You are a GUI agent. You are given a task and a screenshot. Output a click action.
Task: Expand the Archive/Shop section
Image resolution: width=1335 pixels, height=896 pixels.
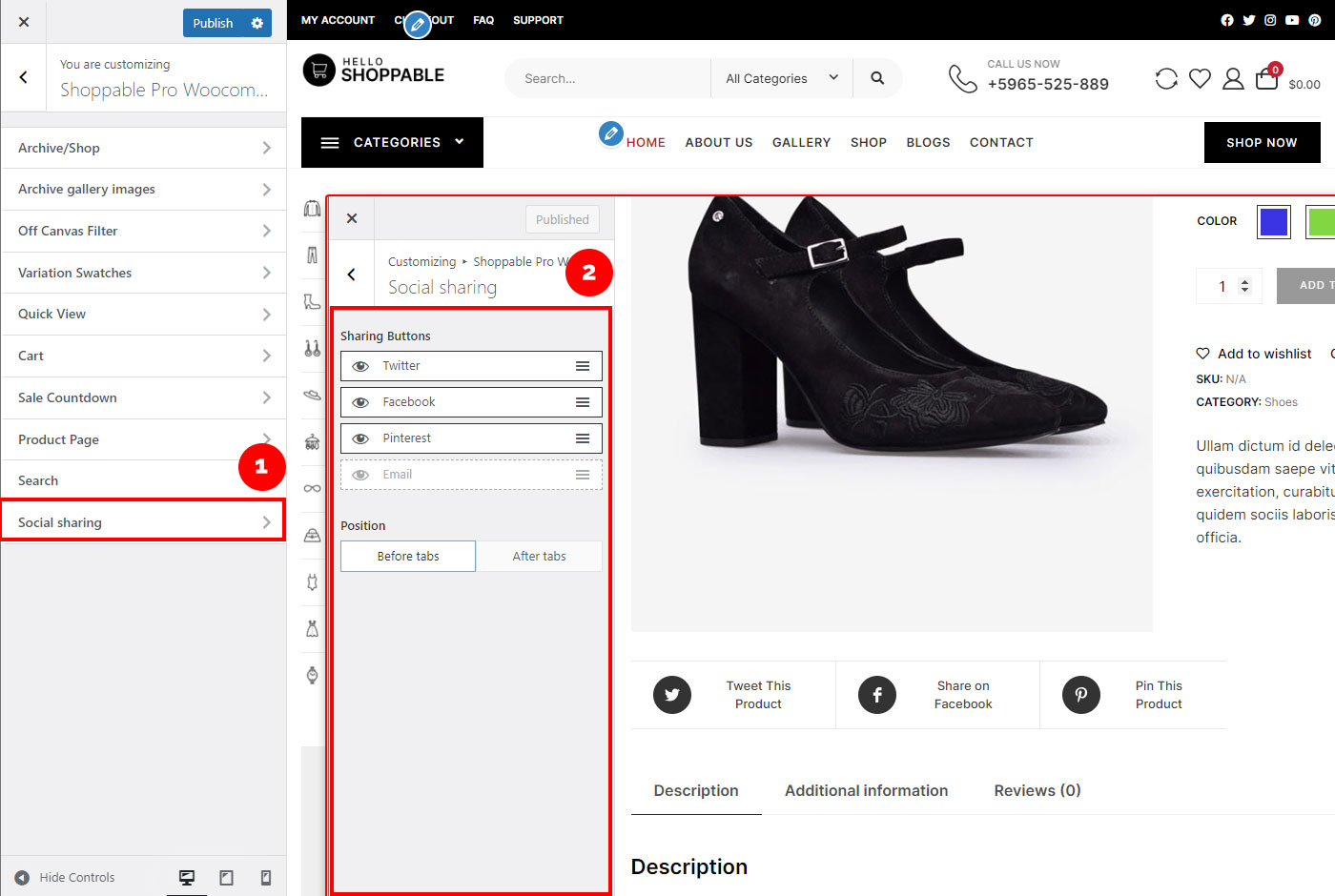point(143,148)
